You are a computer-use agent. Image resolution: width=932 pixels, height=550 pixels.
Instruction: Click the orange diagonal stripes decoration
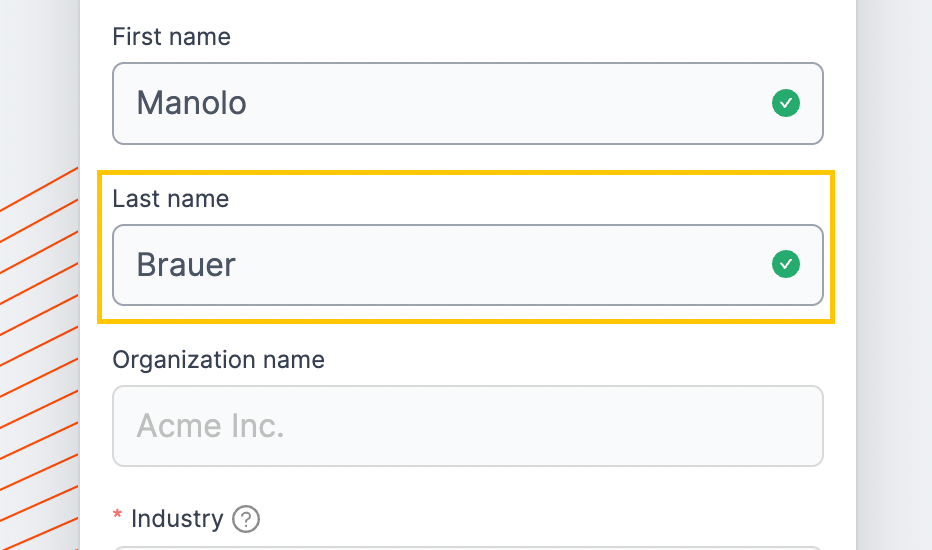[39, 357]
